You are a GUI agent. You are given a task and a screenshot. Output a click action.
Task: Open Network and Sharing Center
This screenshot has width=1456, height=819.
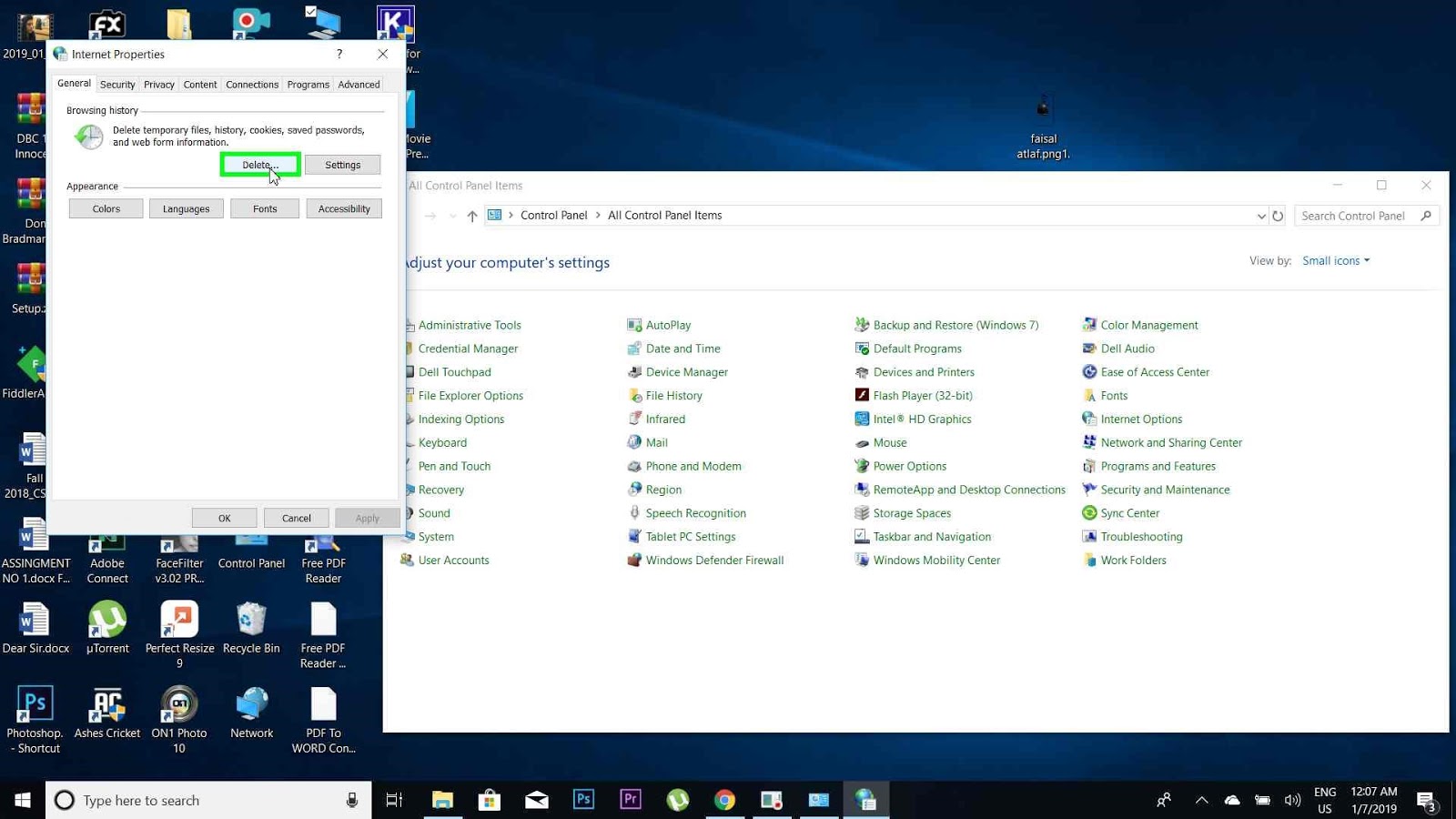pyautogui.click(x=1171, y=442)
